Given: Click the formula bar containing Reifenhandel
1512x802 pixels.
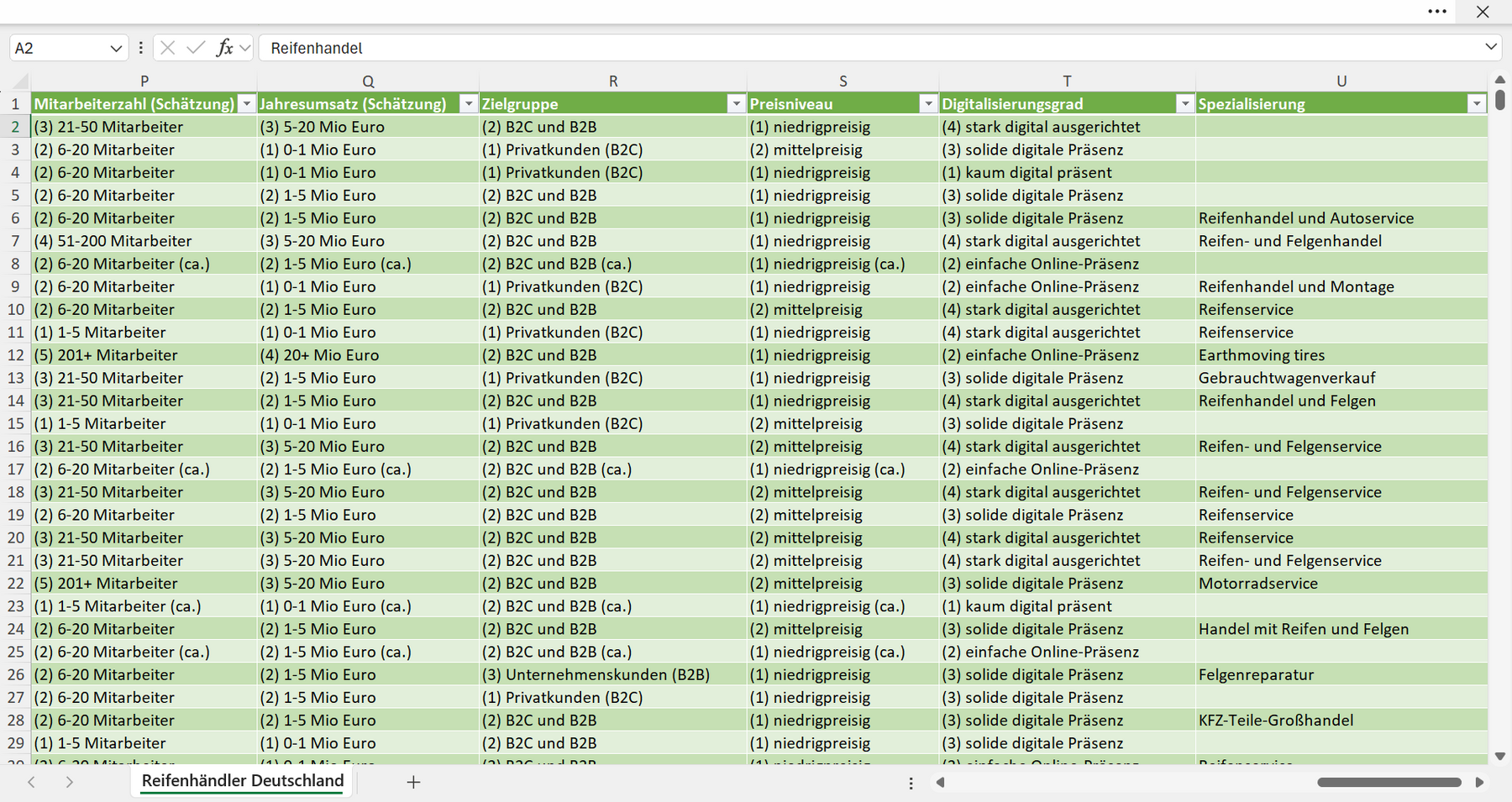Looking at the screenshot, I should pyautogui.click(x=869, y=48).
